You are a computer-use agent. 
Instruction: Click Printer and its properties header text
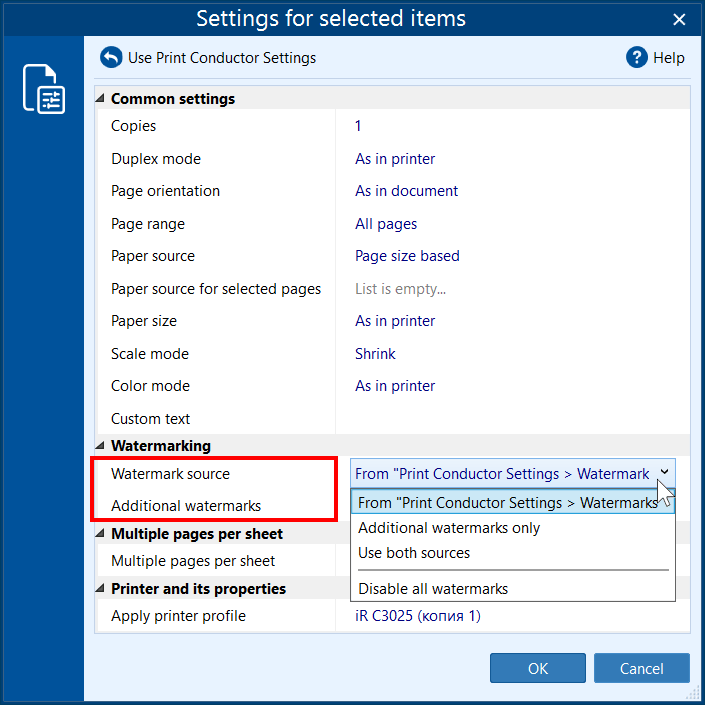[198, 589]
